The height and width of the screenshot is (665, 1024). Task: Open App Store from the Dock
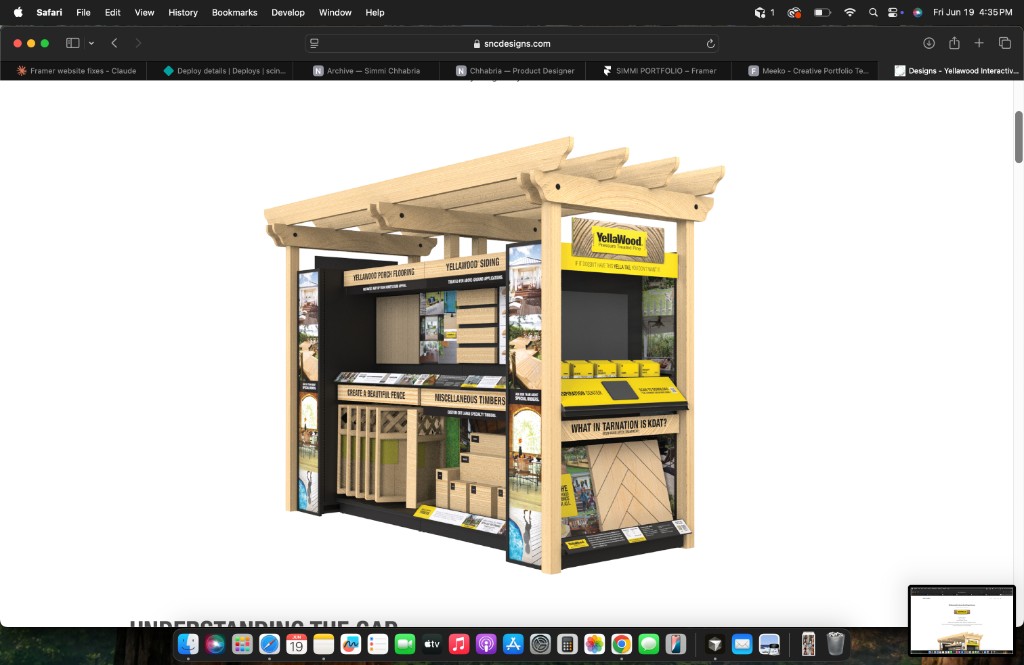[513, 645]
